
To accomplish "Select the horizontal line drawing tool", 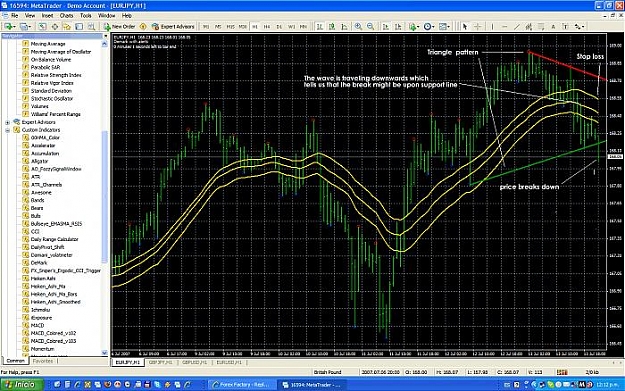I will pyautogui.click(x=505, y=26).
